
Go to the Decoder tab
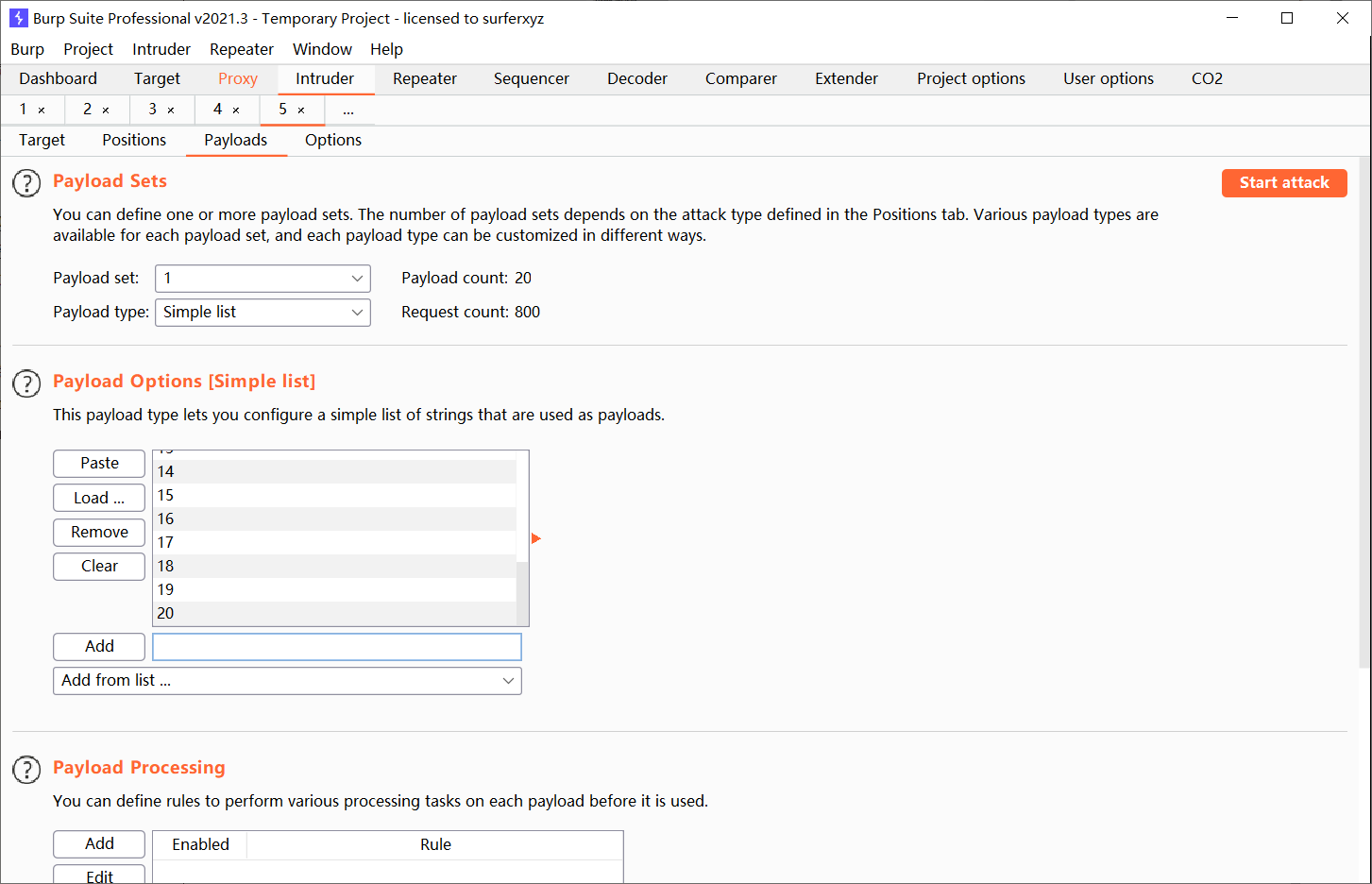[637, 79]
